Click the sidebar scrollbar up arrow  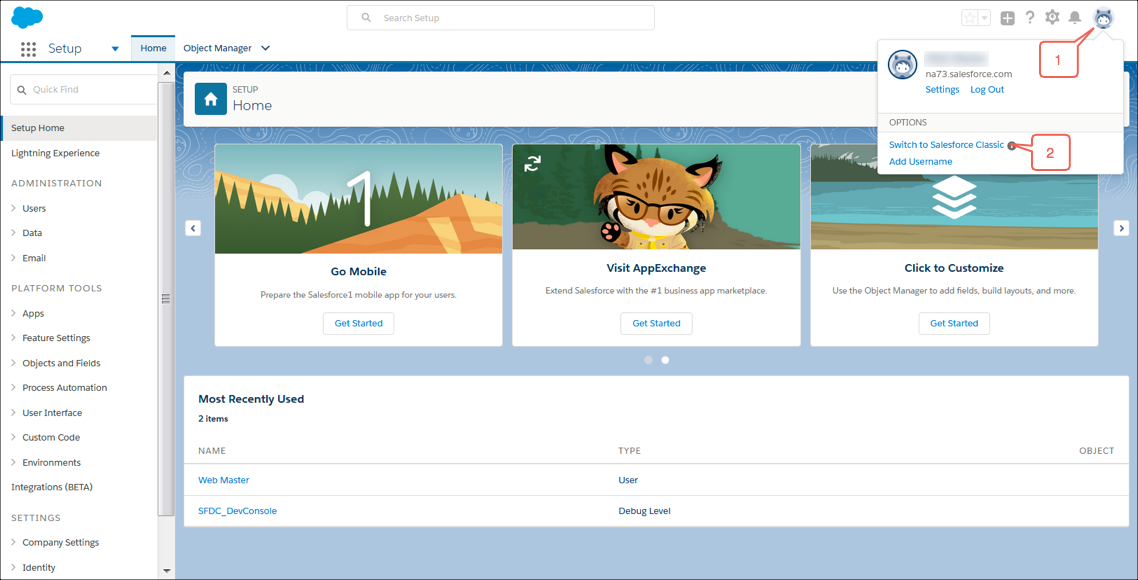166,73
